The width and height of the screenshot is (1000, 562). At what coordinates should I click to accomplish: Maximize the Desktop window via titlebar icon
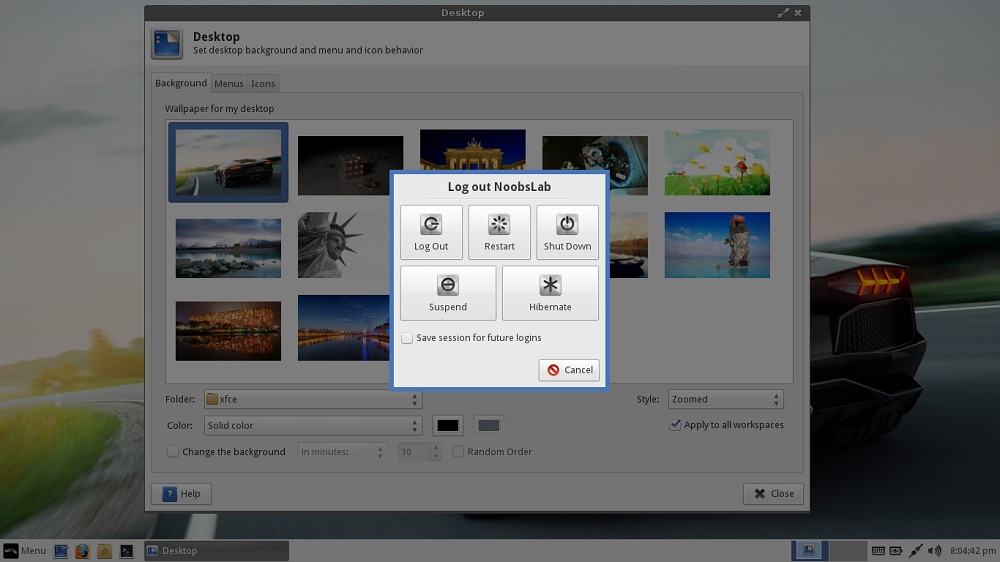783,13
